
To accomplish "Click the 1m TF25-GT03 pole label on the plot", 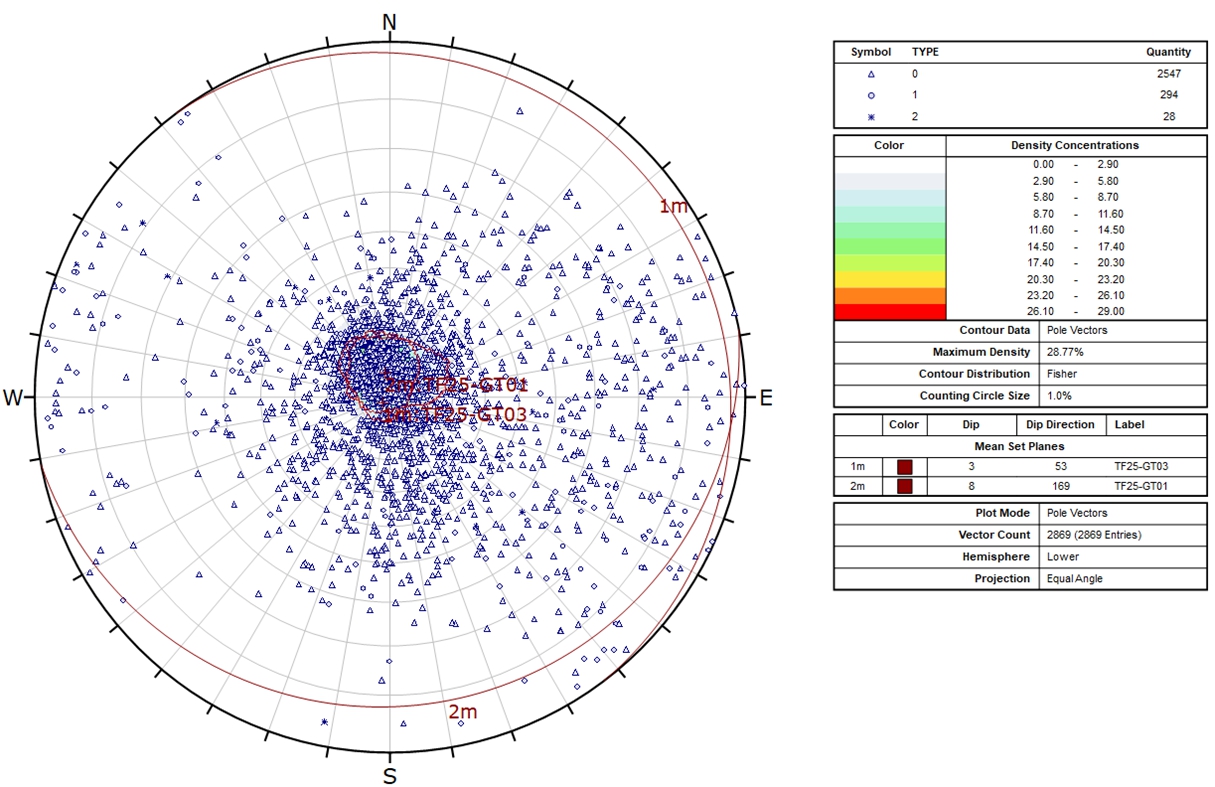I will pyautogui.click(x=456, y=413).
